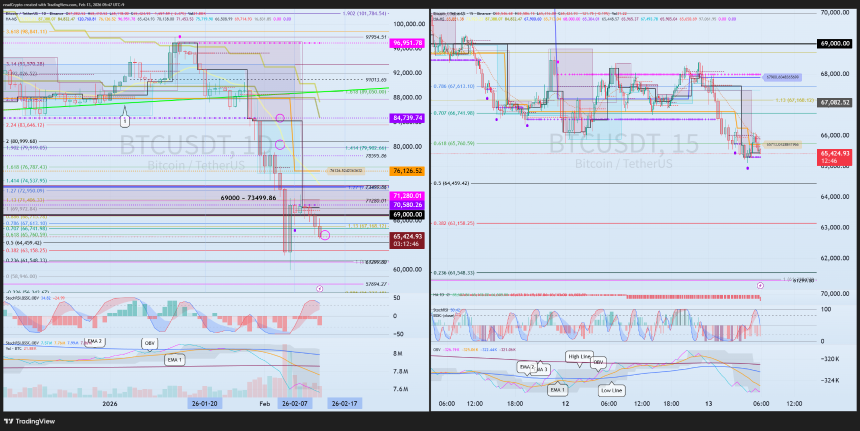Click the OBV callout in the 1D OBV pane
Screen dimensions: 860x431
click(149, 344)
